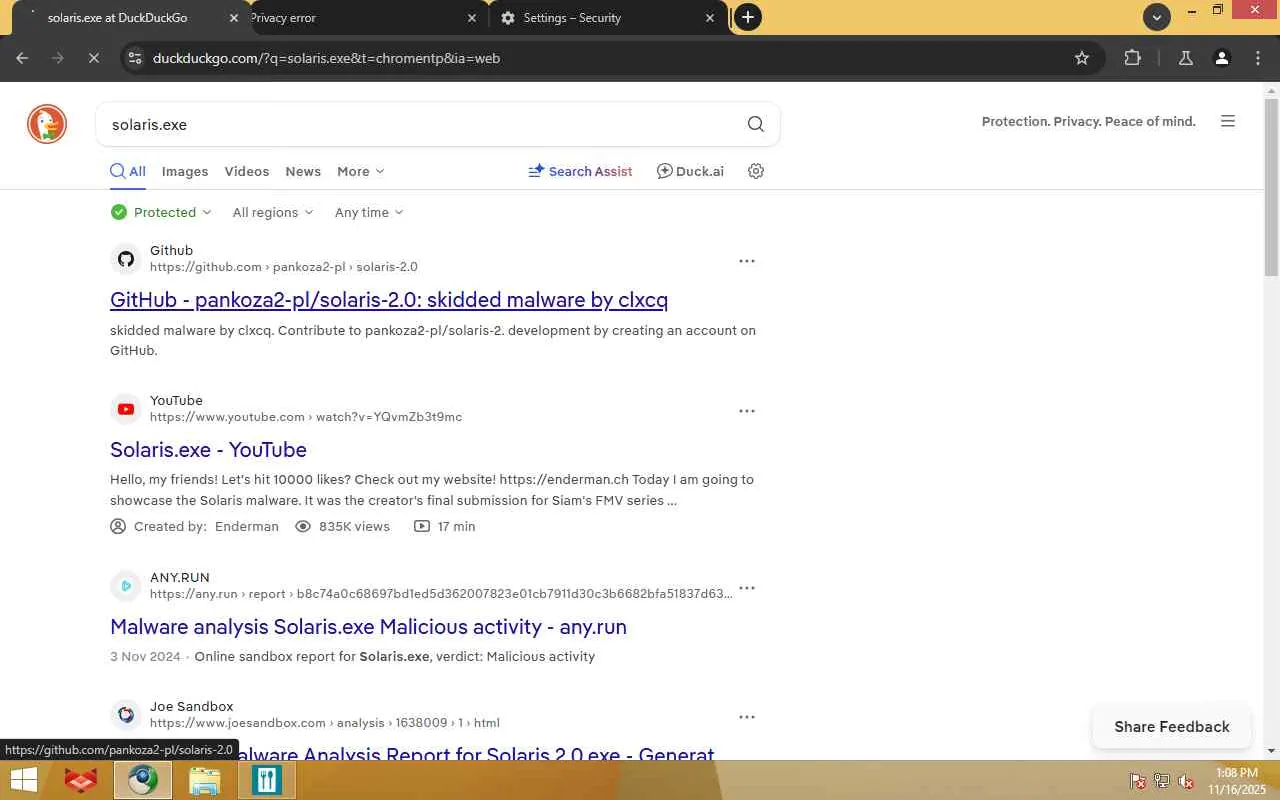Screen dimensions: 1280x800
Task: Open the Chrome Labs flask icon
Action: click(x=1186, y=58)
